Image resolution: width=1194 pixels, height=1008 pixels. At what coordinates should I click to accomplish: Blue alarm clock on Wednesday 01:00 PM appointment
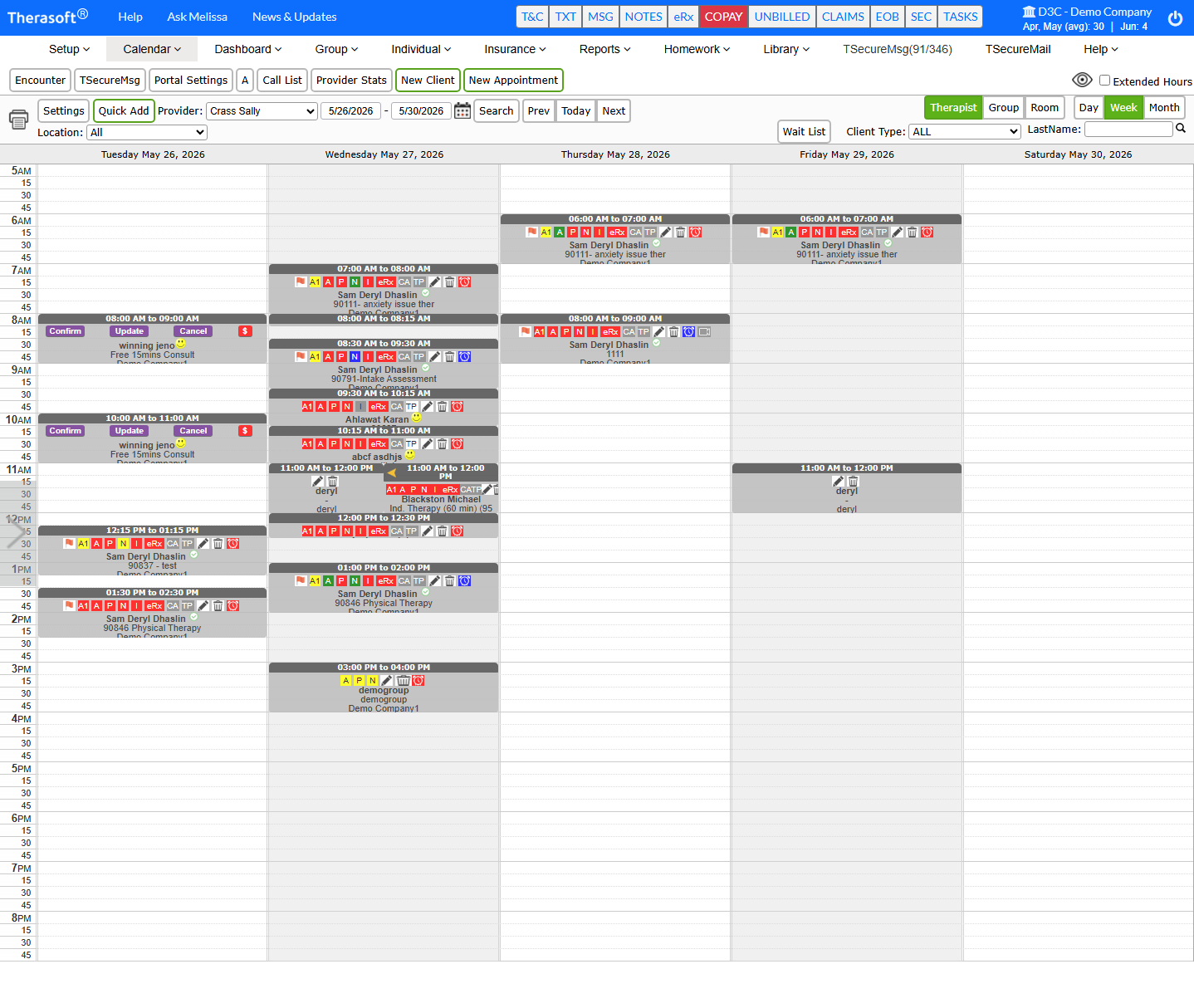tap(464, 581)
